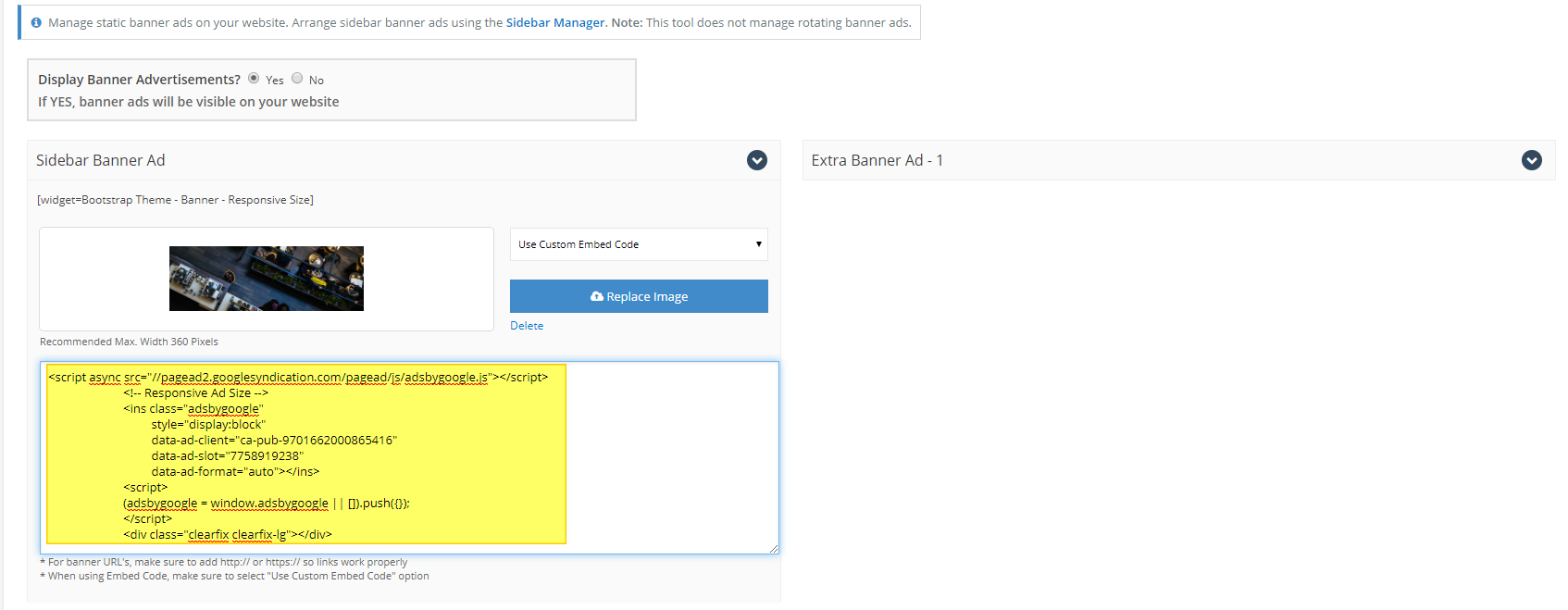Click the 'For banner URL's' note
This screenshot has height=610, width=1568.
pyautogui.click(x=224, y=562)
